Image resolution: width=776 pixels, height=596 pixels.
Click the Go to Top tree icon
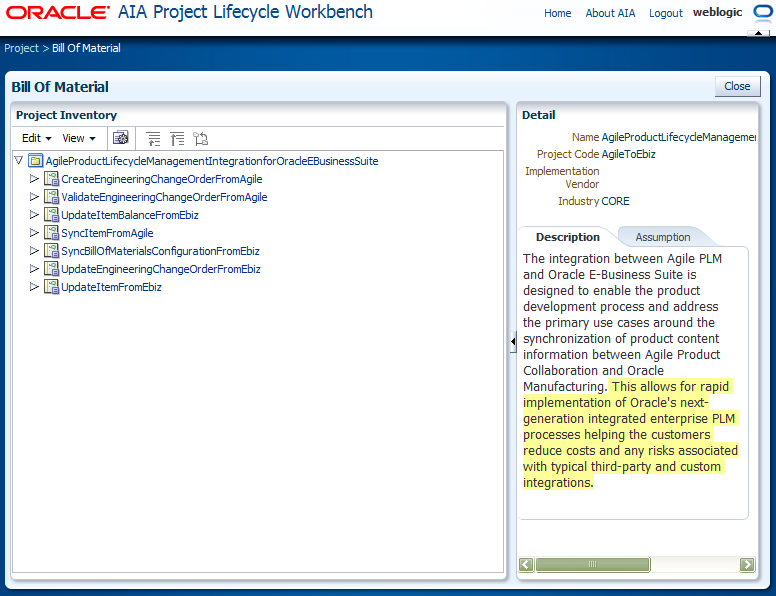tap(177, 139)
